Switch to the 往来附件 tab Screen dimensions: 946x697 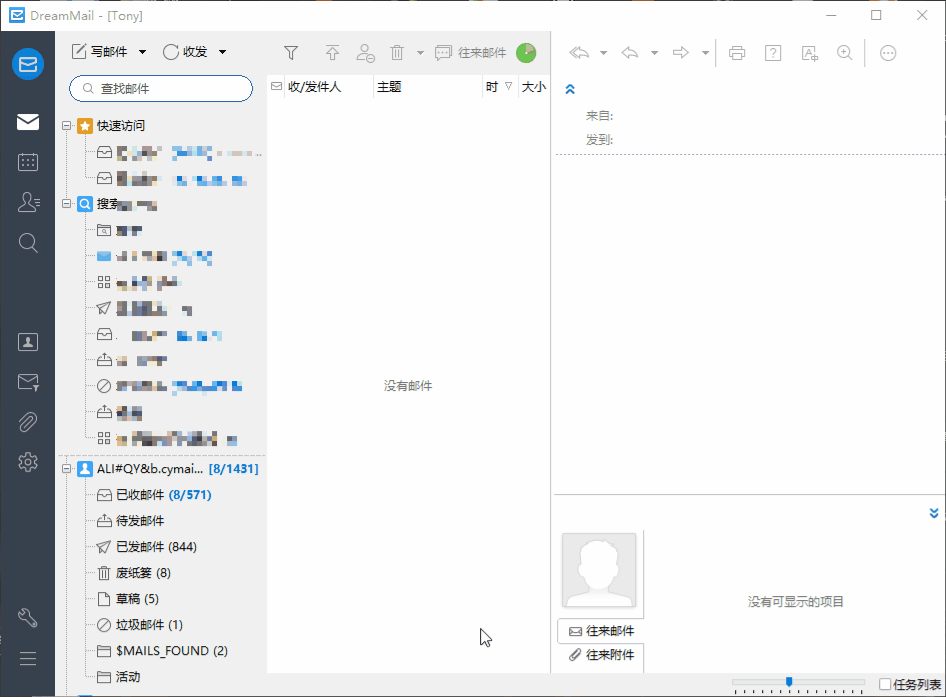coord(602,655)
